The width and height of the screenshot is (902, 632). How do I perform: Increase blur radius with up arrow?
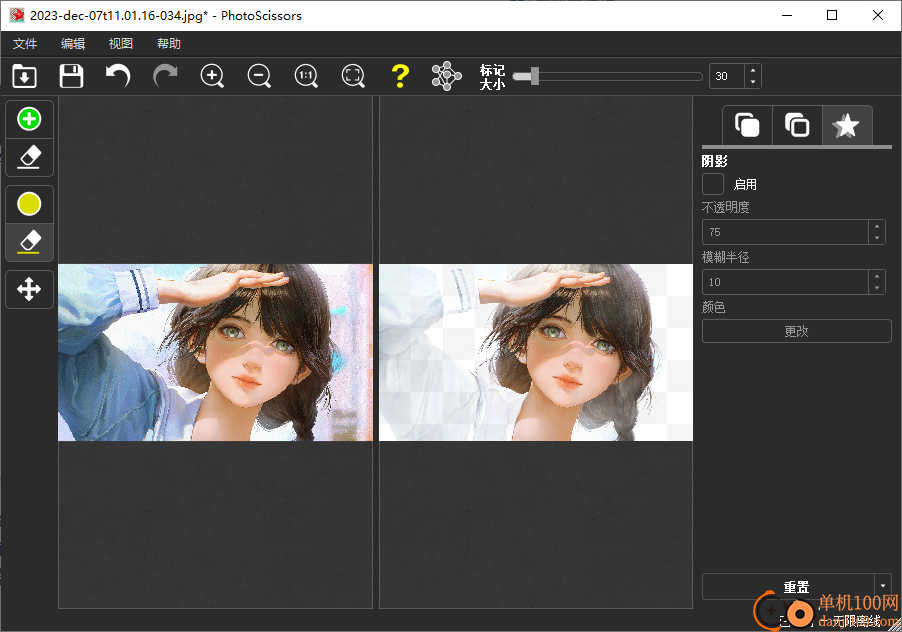pyautogui.click(x=877, y=276)
